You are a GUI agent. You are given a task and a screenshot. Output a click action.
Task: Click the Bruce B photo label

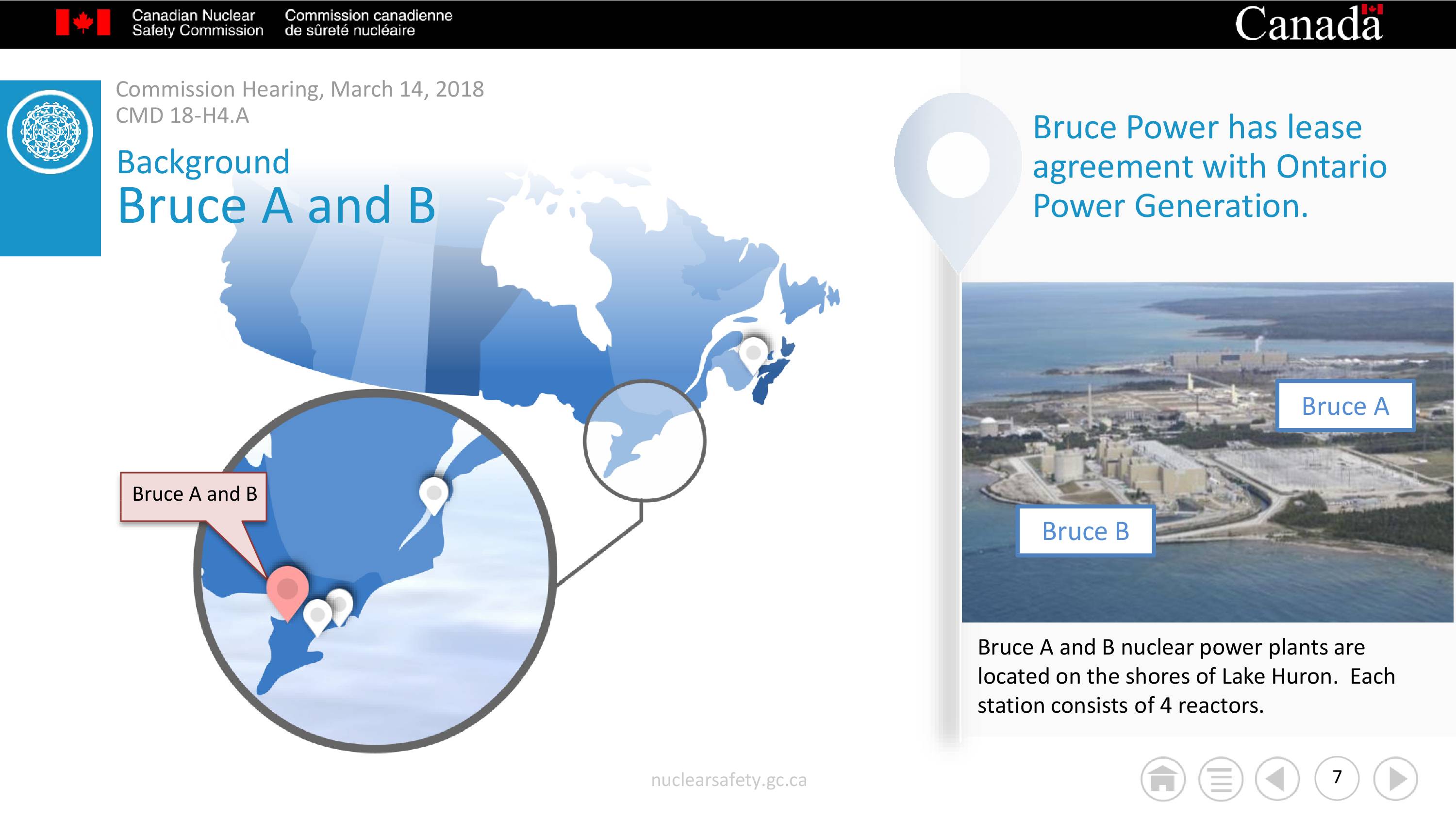(1085, 531)
